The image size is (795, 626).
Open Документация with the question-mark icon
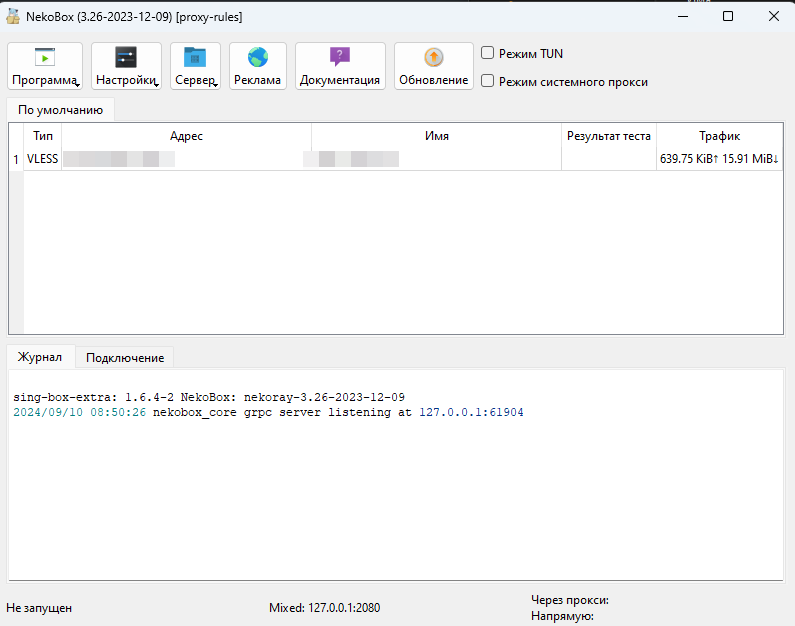[340, 58]
